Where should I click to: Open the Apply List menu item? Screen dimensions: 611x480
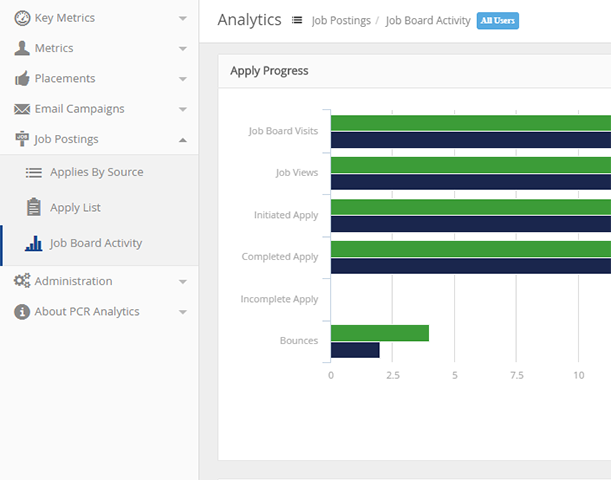tap(75, 207)
